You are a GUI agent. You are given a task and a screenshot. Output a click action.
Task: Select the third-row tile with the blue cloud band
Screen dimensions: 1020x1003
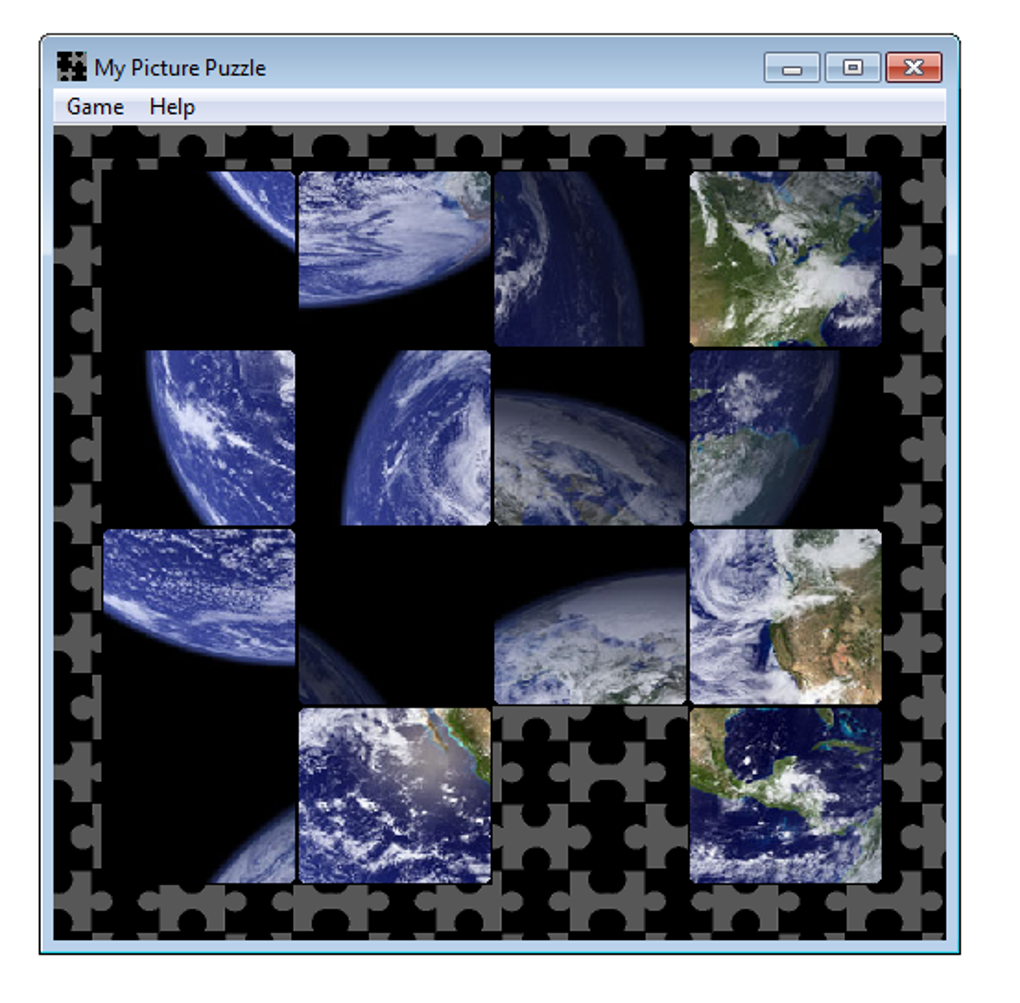pos(199,616)
